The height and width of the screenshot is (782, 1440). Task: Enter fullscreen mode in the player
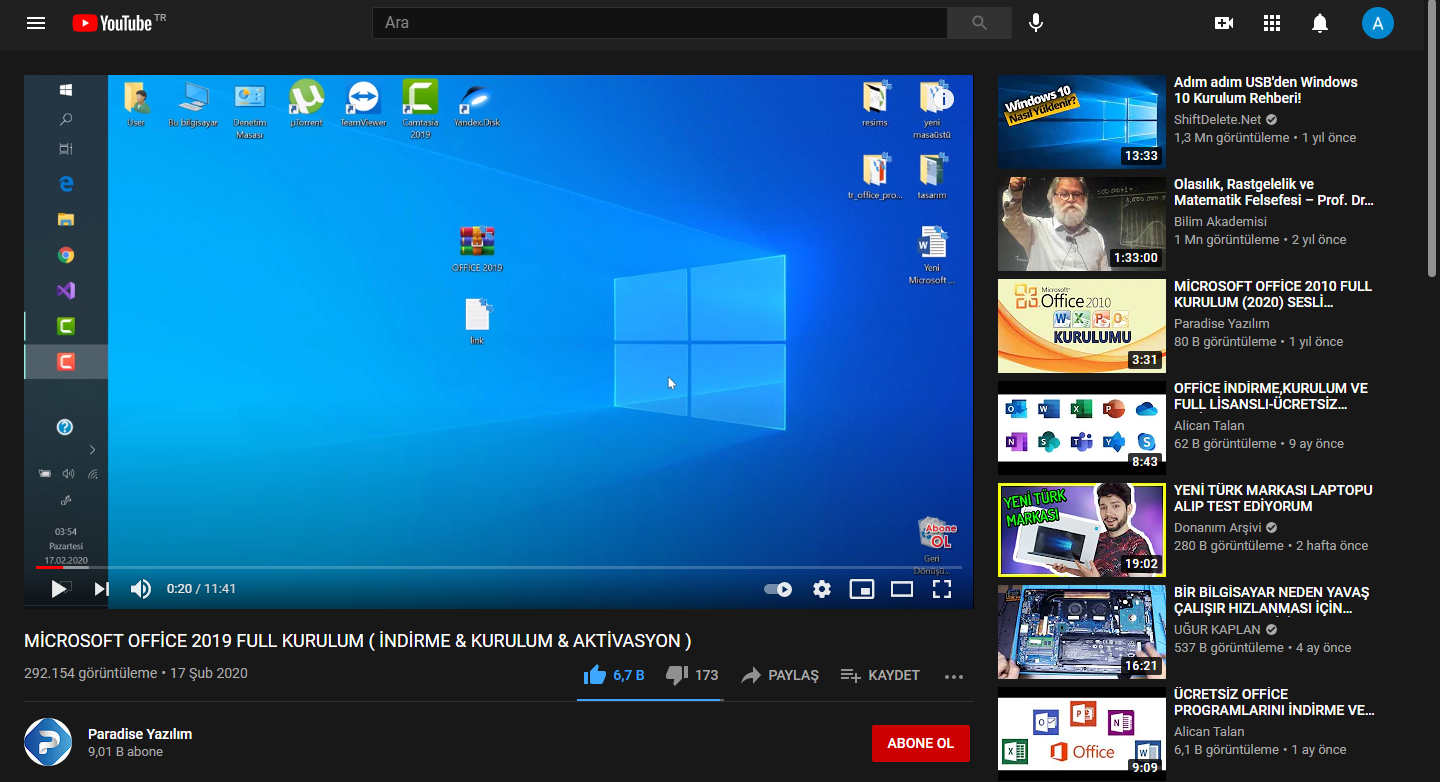(941, 589)
